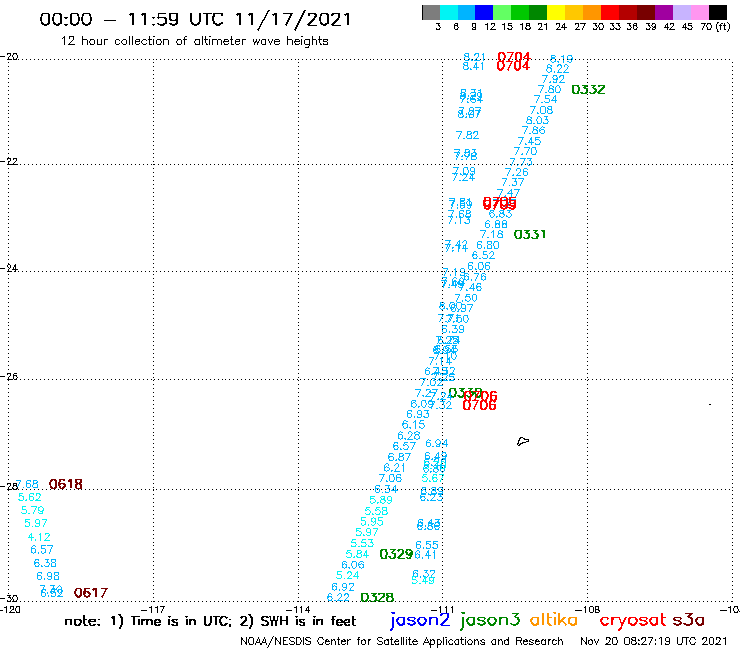Click the cyan 3-6 ft legend swatch
The width and height of the screenshot is (740, 650).
[x=449, y=12]
